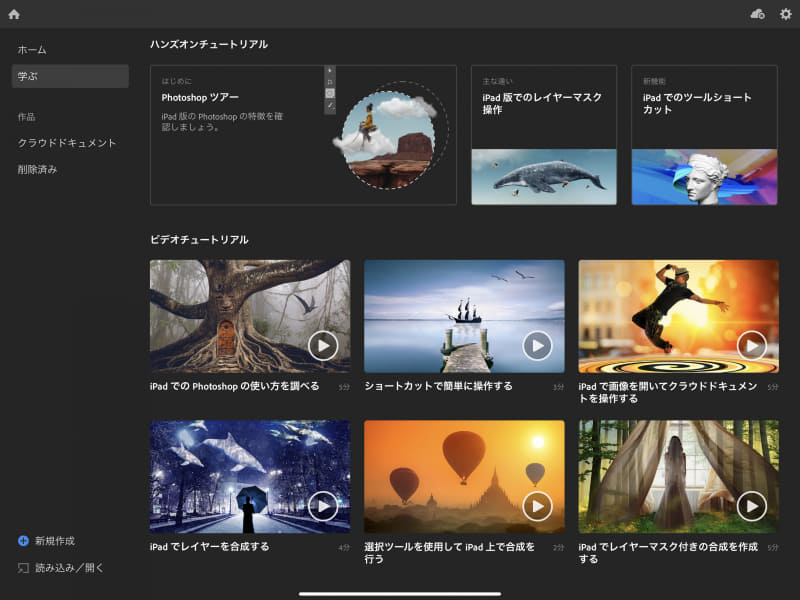800x600 pixels.
Task: Play the tree house video tutorial
Action: pyautogui.click(x=323, y=345)
